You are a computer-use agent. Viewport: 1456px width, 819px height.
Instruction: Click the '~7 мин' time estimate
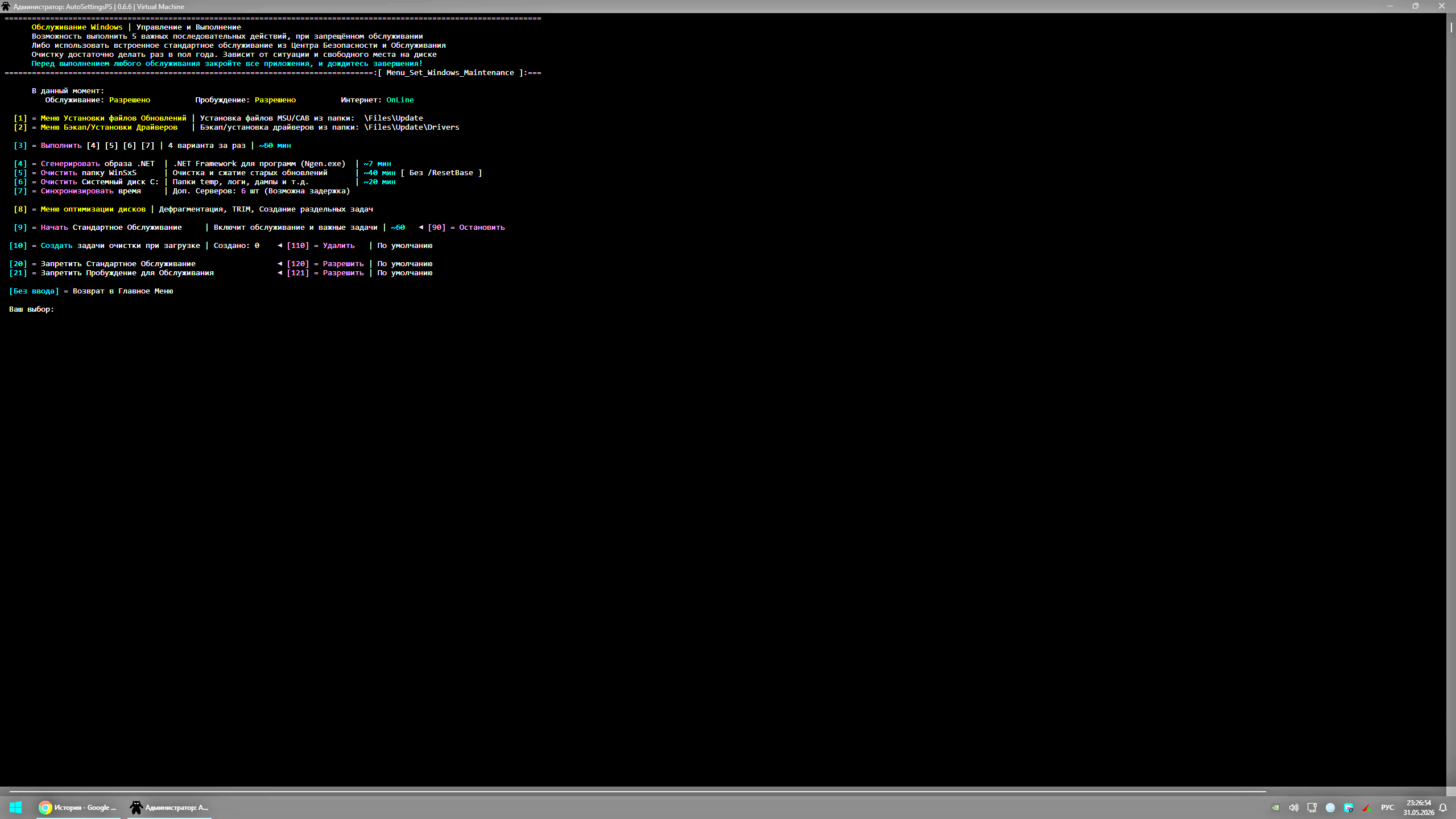tap(377, 163)
